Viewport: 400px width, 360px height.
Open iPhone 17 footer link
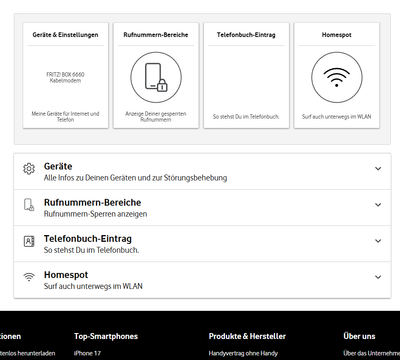(87, 353)
